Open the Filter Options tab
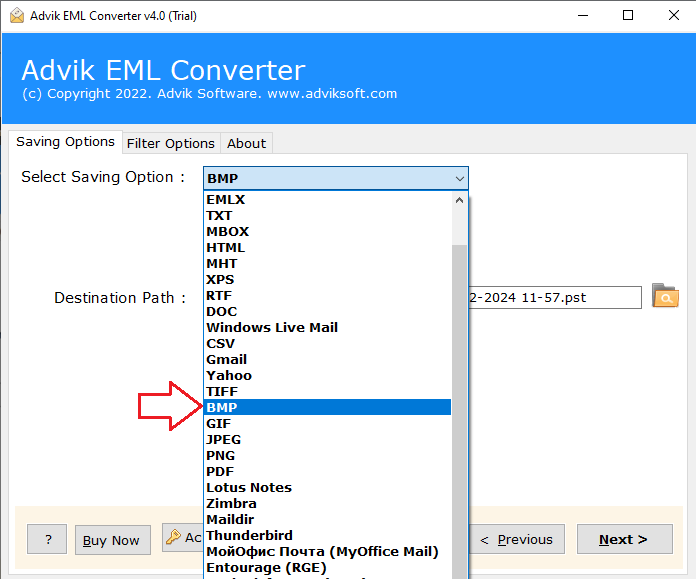The width and height of the screenshot is (696, 579). click(x=171, y=143)
